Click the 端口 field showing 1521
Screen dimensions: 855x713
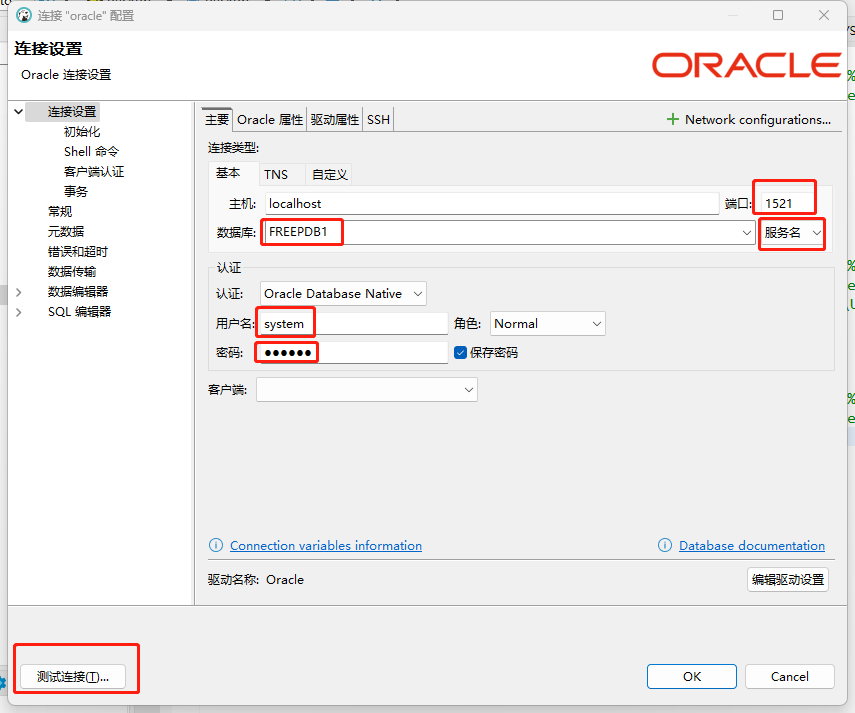[787, 204]
